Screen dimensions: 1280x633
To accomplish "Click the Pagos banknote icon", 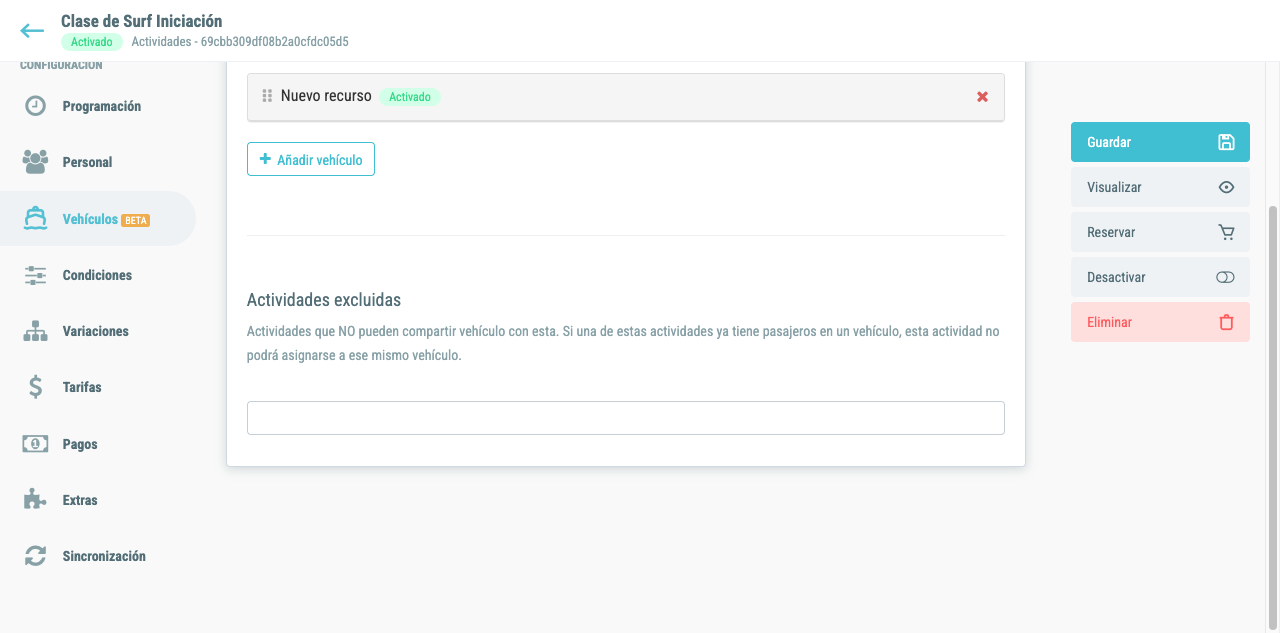I will [x=35, y=444].
